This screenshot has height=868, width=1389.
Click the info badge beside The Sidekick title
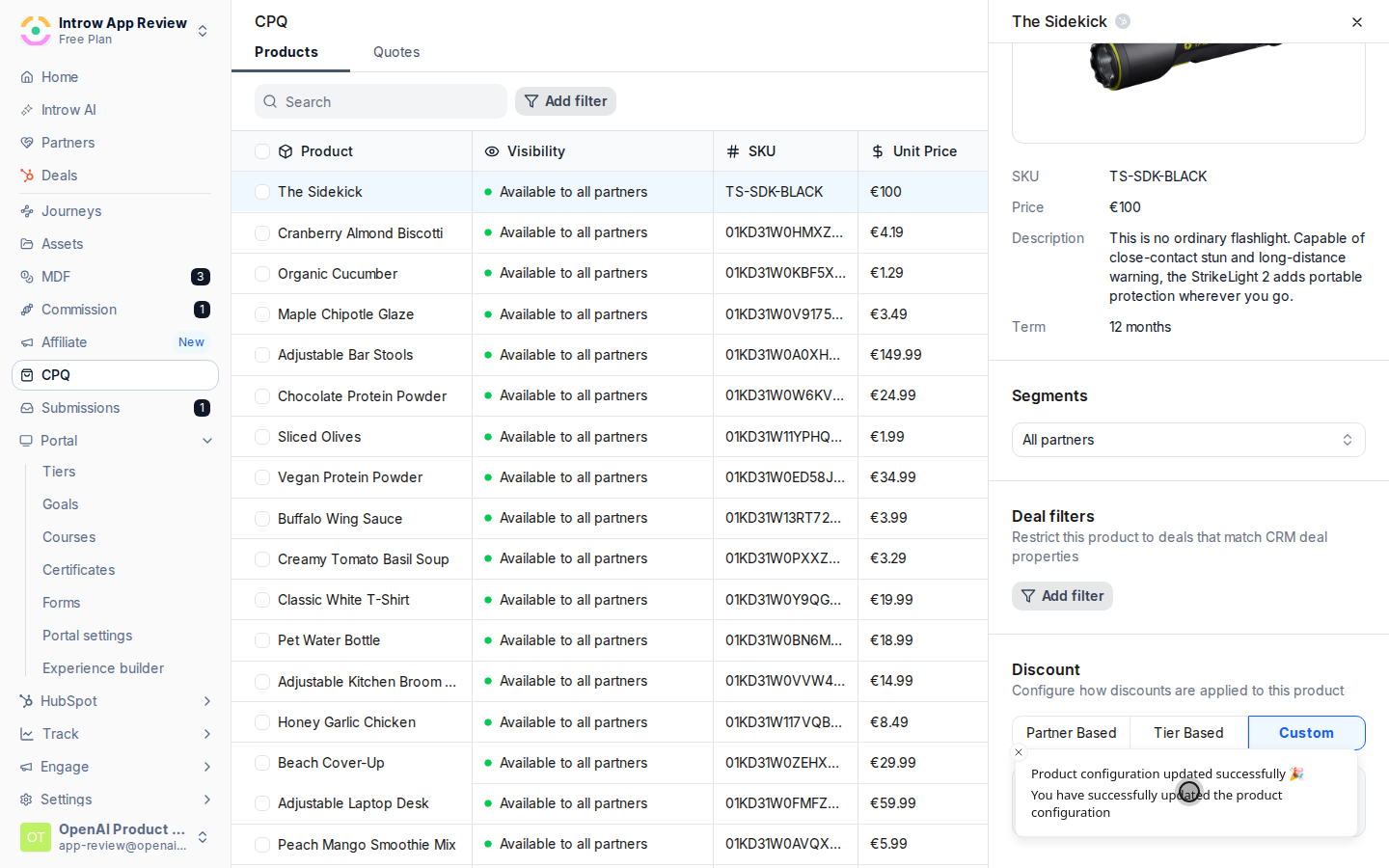coord(1123,21)
